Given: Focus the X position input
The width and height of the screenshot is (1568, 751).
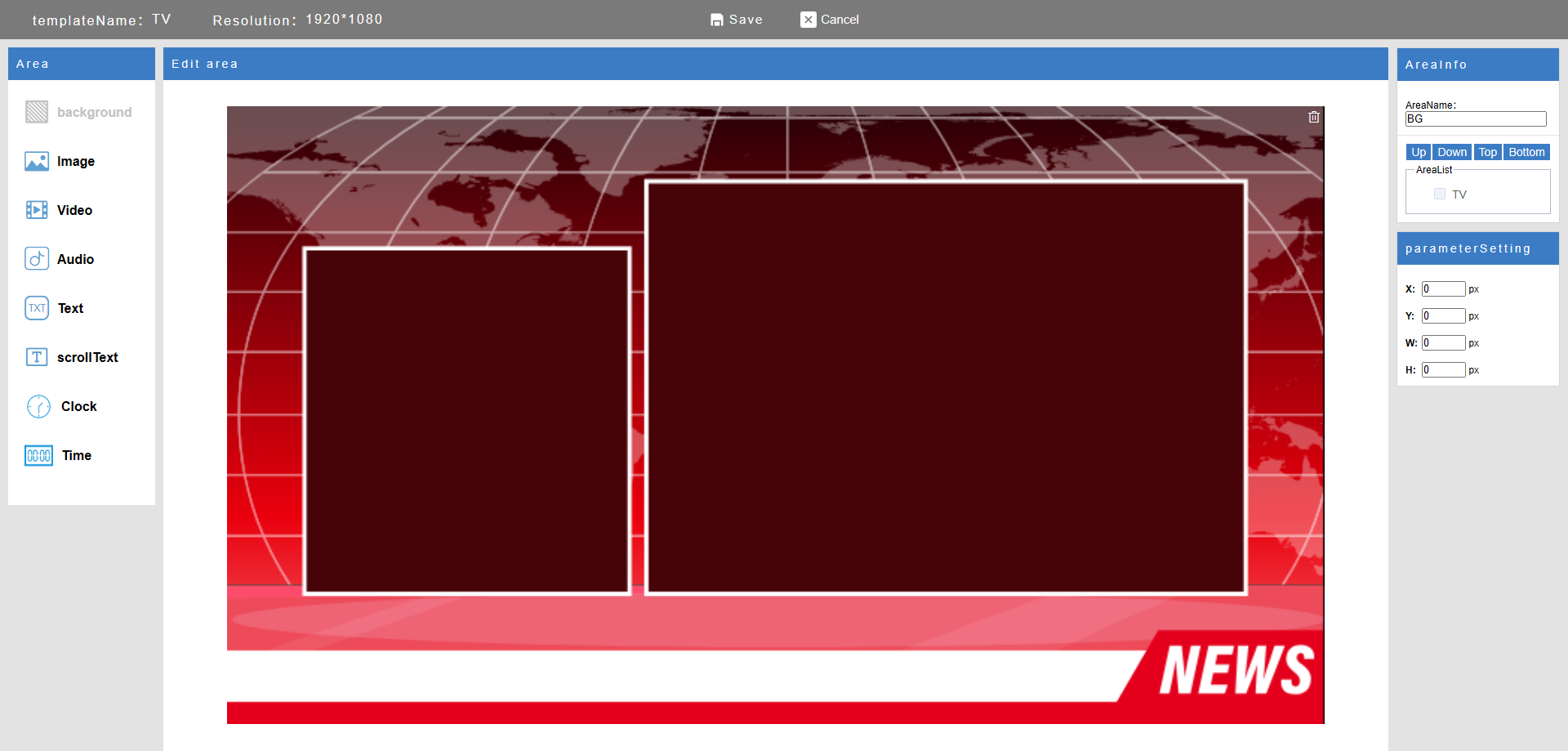Looking at the screenshot, I should pyautogui.click(x=1443, y=288).
